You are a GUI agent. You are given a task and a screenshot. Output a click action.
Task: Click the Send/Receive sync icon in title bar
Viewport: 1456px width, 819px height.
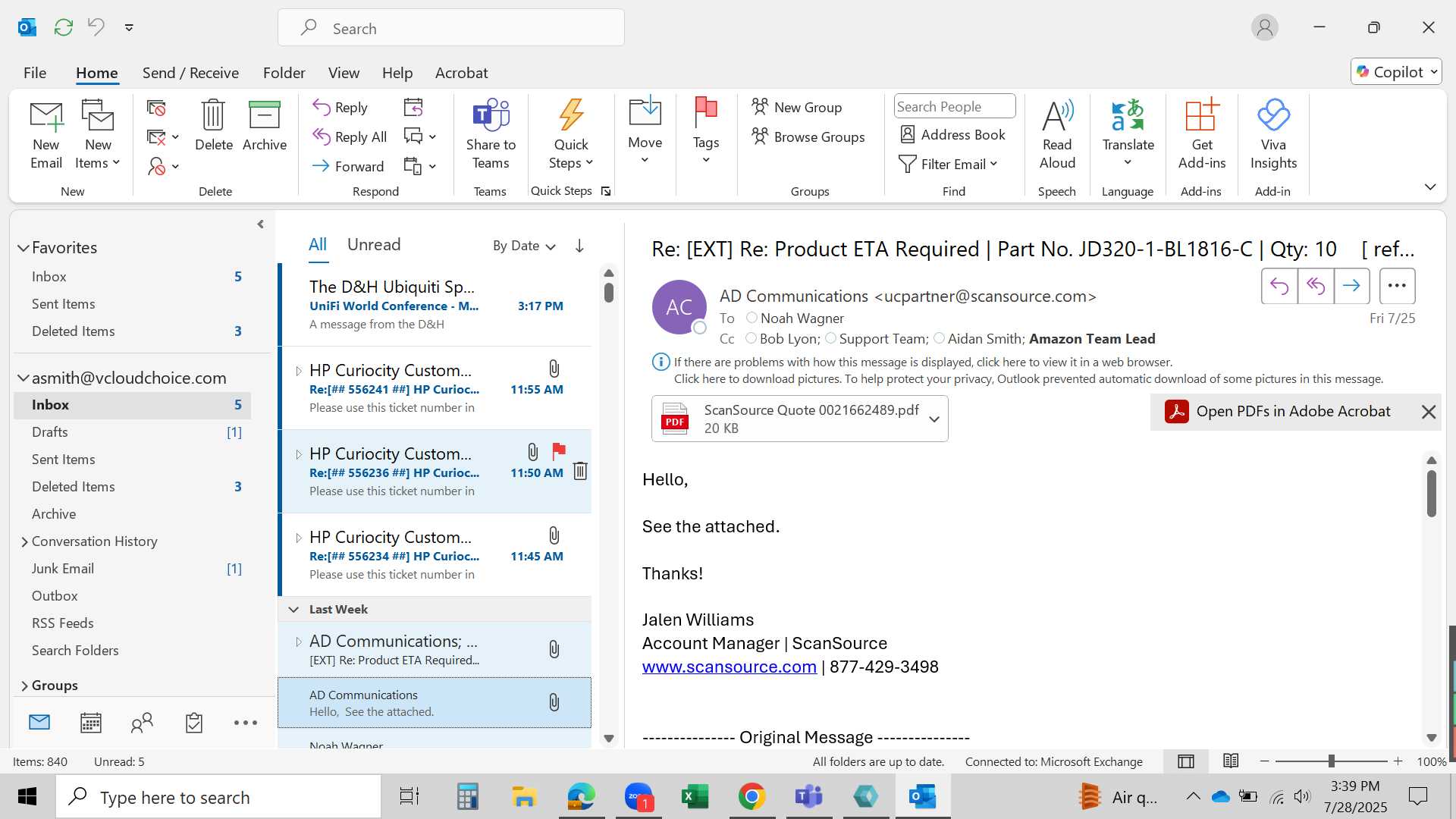pos(64,27)
